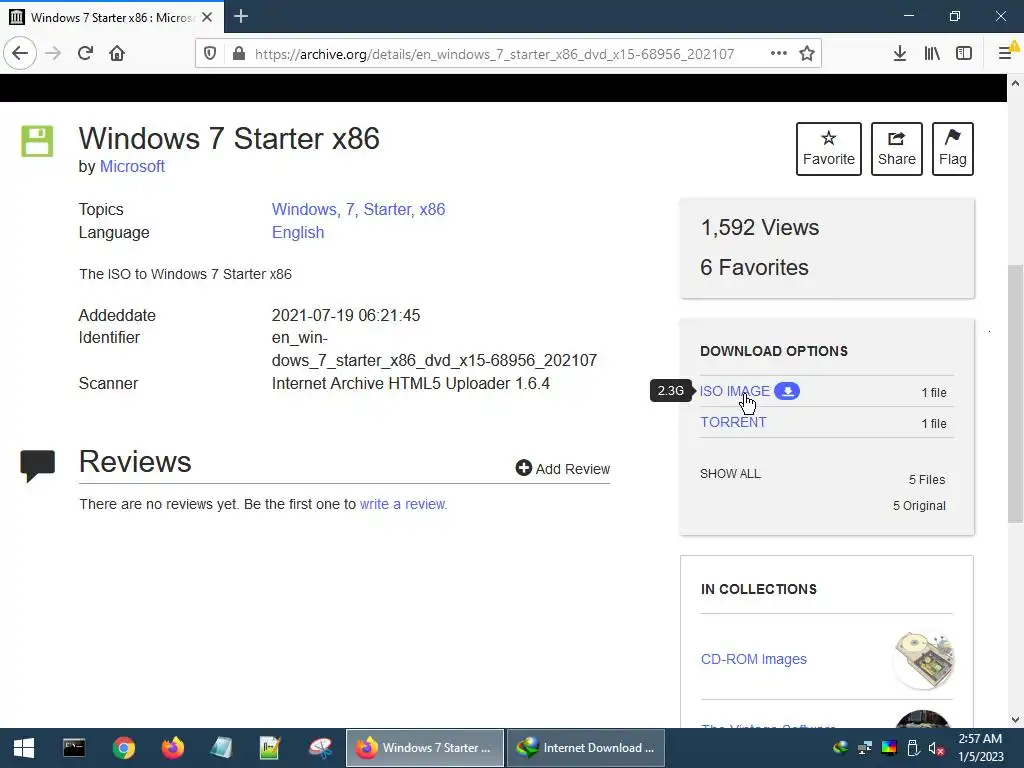
Task: Flag this archive item
Action: click(x=953, y=149)
